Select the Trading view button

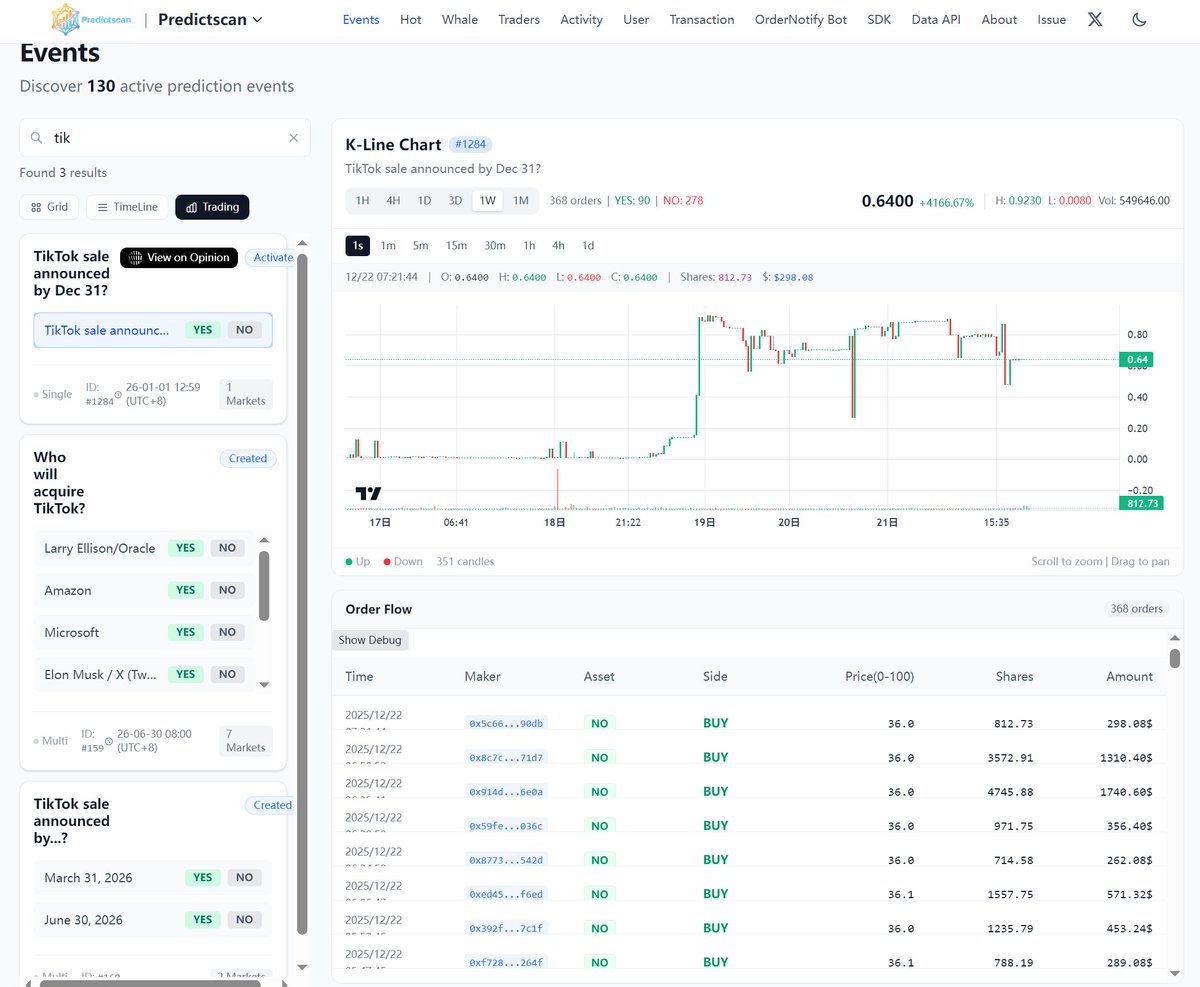point(212,207)
